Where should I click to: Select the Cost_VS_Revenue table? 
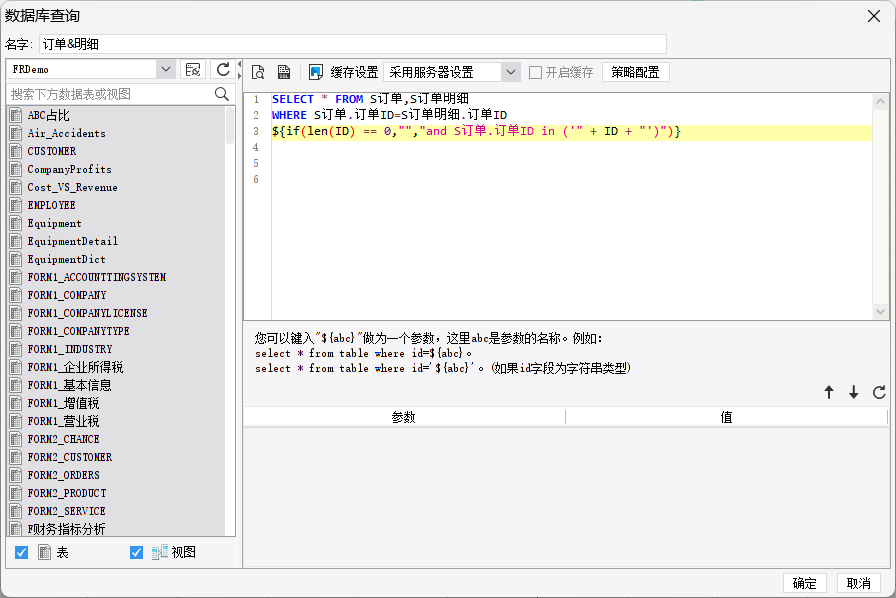pos(72,187)
